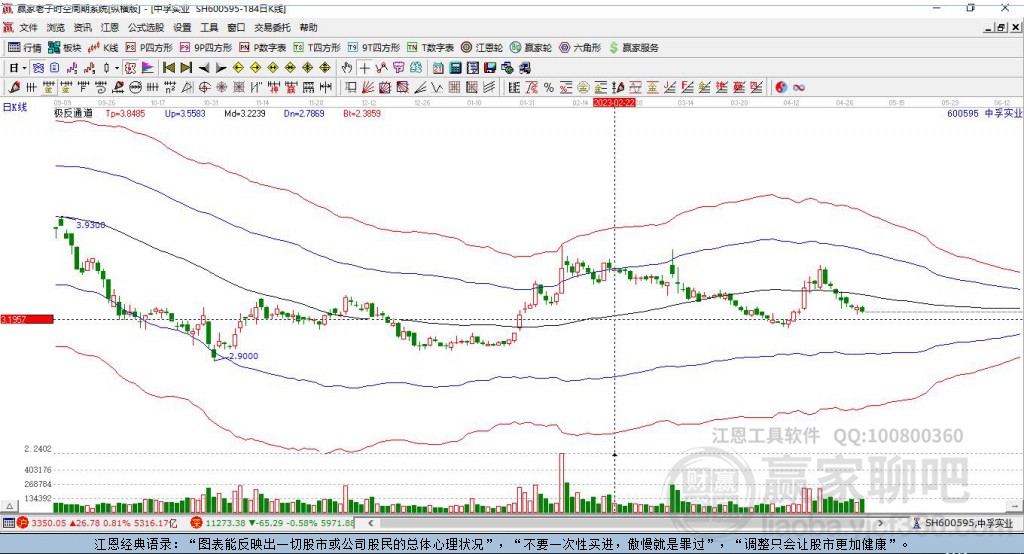1024x554 pixels.
Task: Open the 窗口 menu
Action: 236,27
